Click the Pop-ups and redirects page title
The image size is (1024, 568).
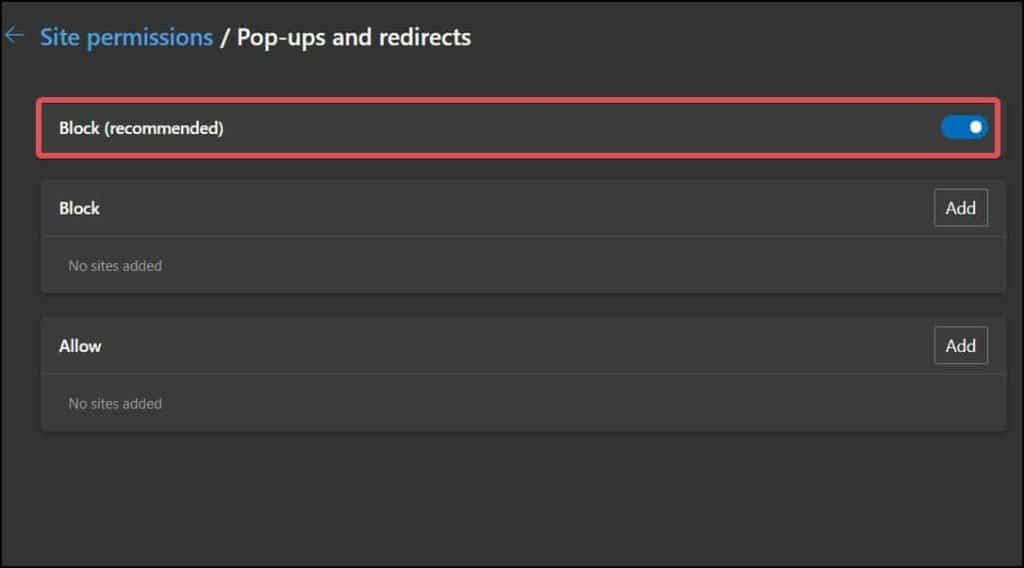pos(354,37)
